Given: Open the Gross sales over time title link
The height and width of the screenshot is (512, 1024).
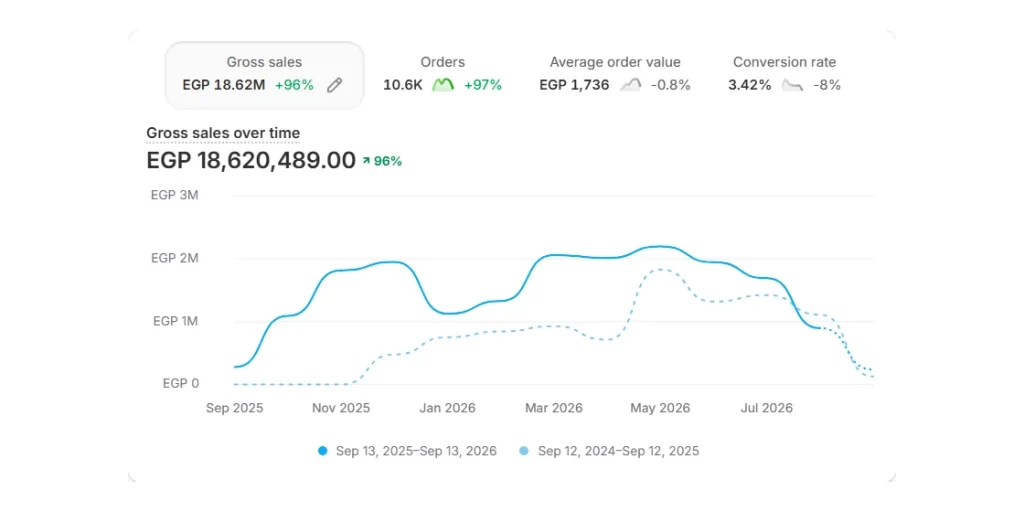Looking at the screenshot, I should coord(223,133).
